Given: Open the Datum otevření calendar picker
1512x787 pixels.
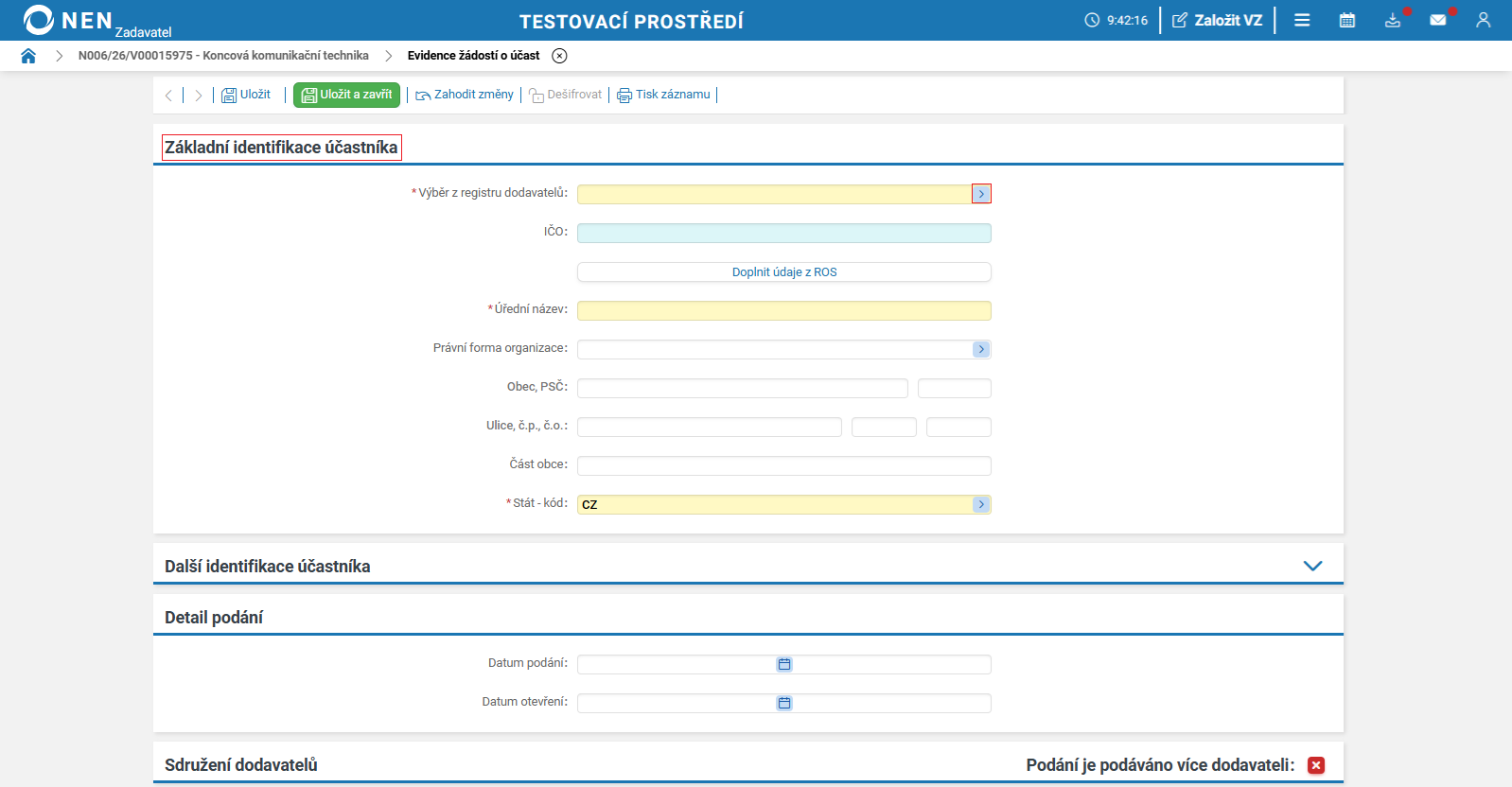Looking at the screenshot, I should coord(784,703).
